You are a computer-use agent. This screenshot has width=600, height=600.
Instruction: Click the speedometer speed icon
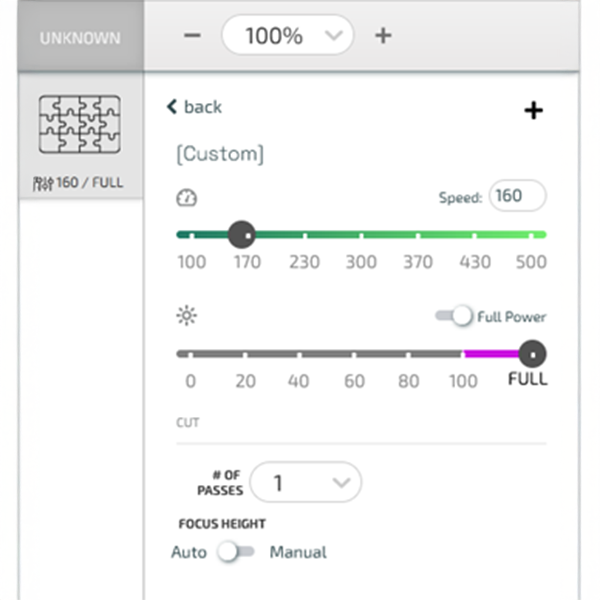[187, 198]
